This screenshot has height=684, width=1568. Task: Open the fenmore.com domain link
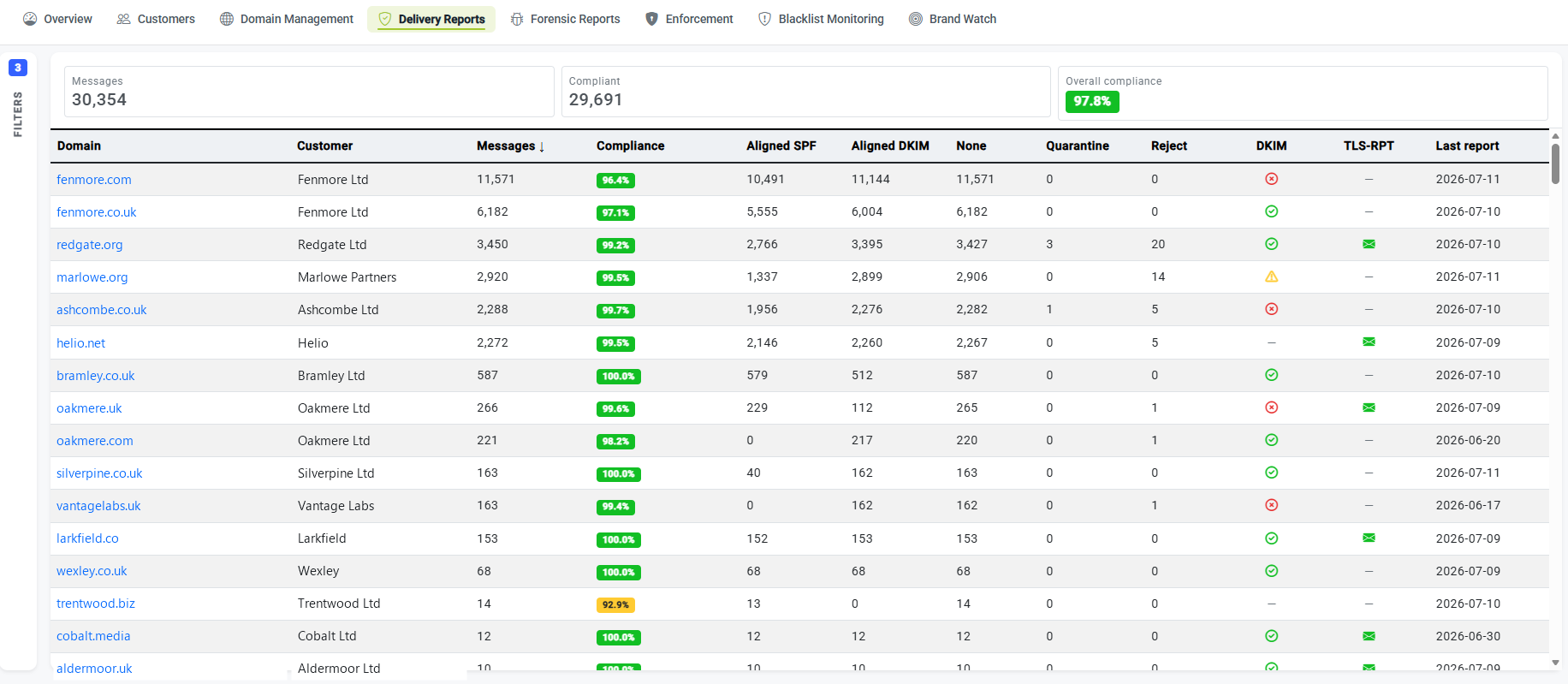(x=94, y=180)
